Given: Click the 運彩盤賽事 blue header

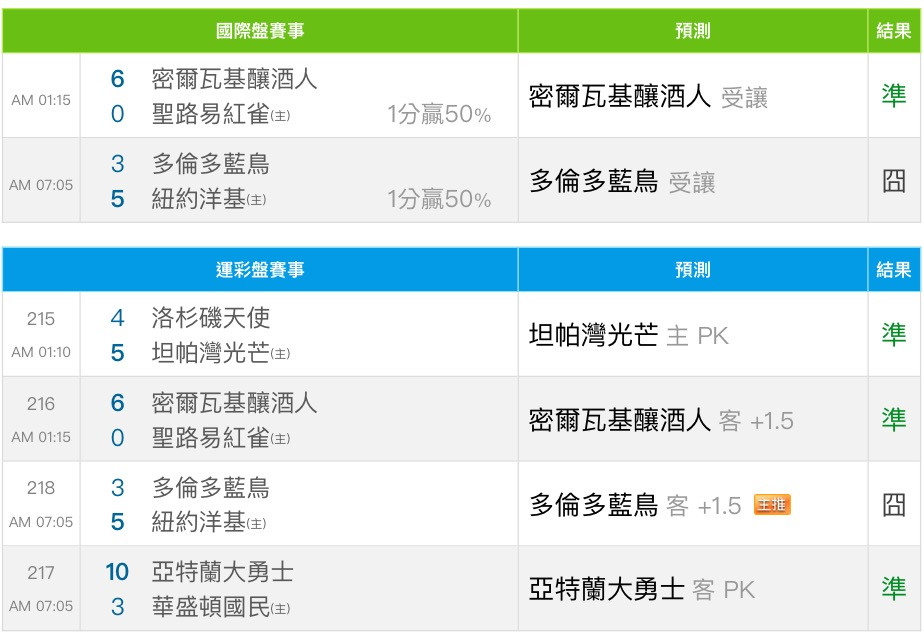Looking at the screenshot, I should (x=260, y=270).
